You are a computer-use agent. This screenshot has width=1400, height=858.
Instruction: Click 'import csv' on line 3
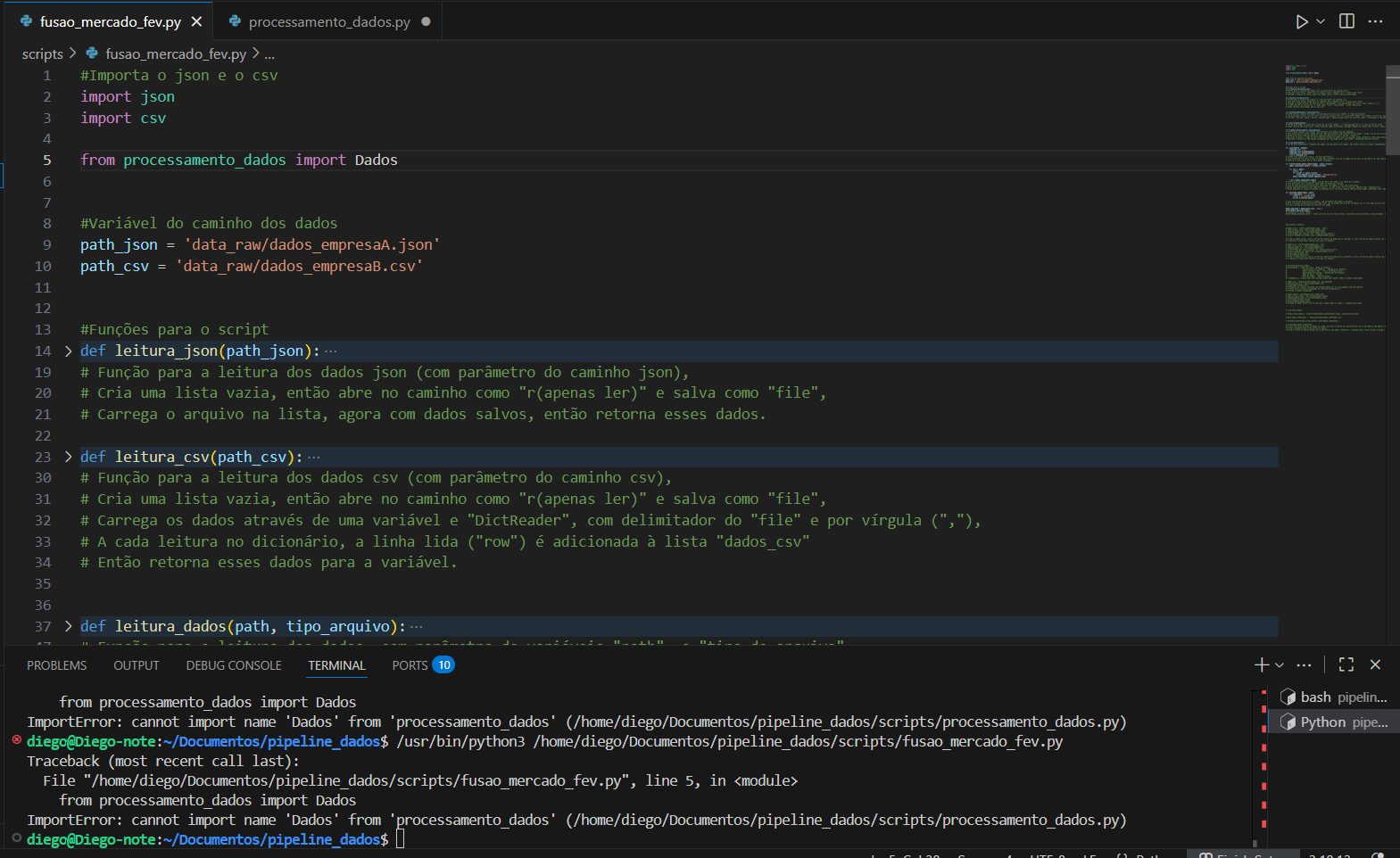point(123,118)
